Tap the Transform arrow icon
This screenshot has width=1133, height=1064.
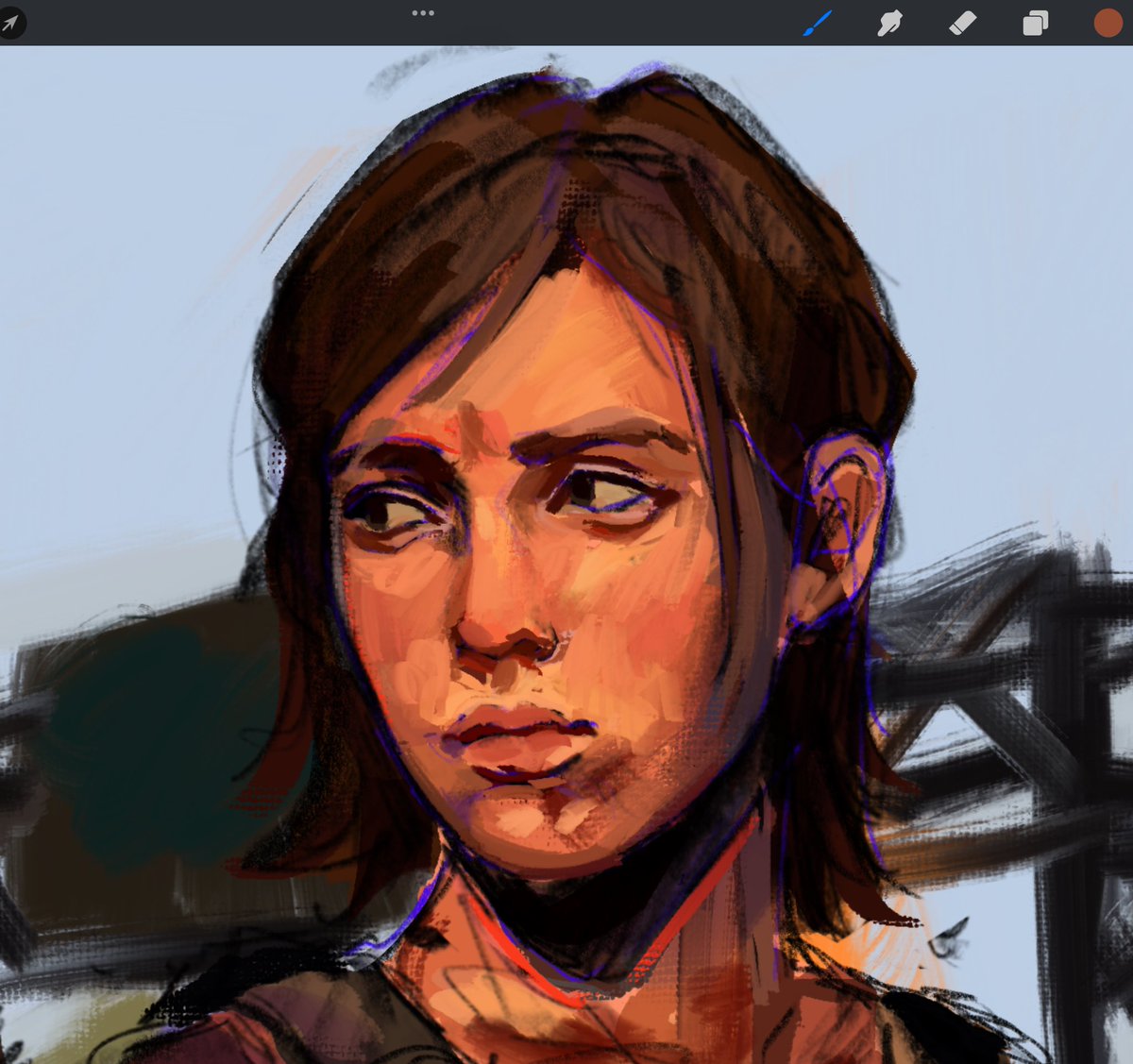(9, 23)
